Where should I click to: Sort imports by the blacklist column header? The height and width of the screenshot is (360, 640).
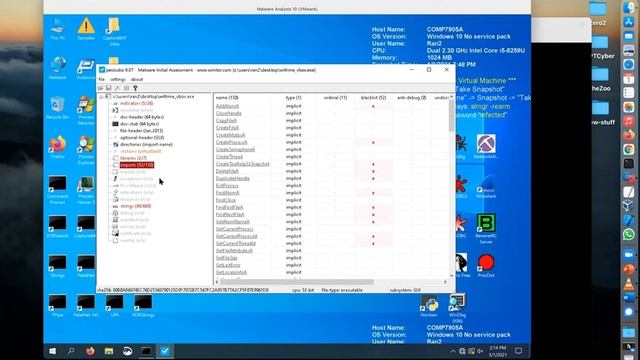click(x=373, y=98)
